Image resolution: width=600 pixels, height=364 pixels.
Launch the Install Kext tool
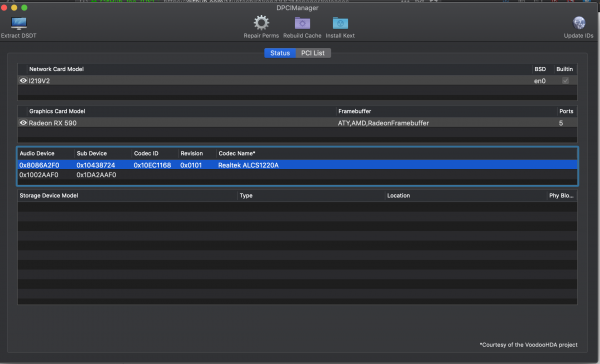click(x=340, y=23)
